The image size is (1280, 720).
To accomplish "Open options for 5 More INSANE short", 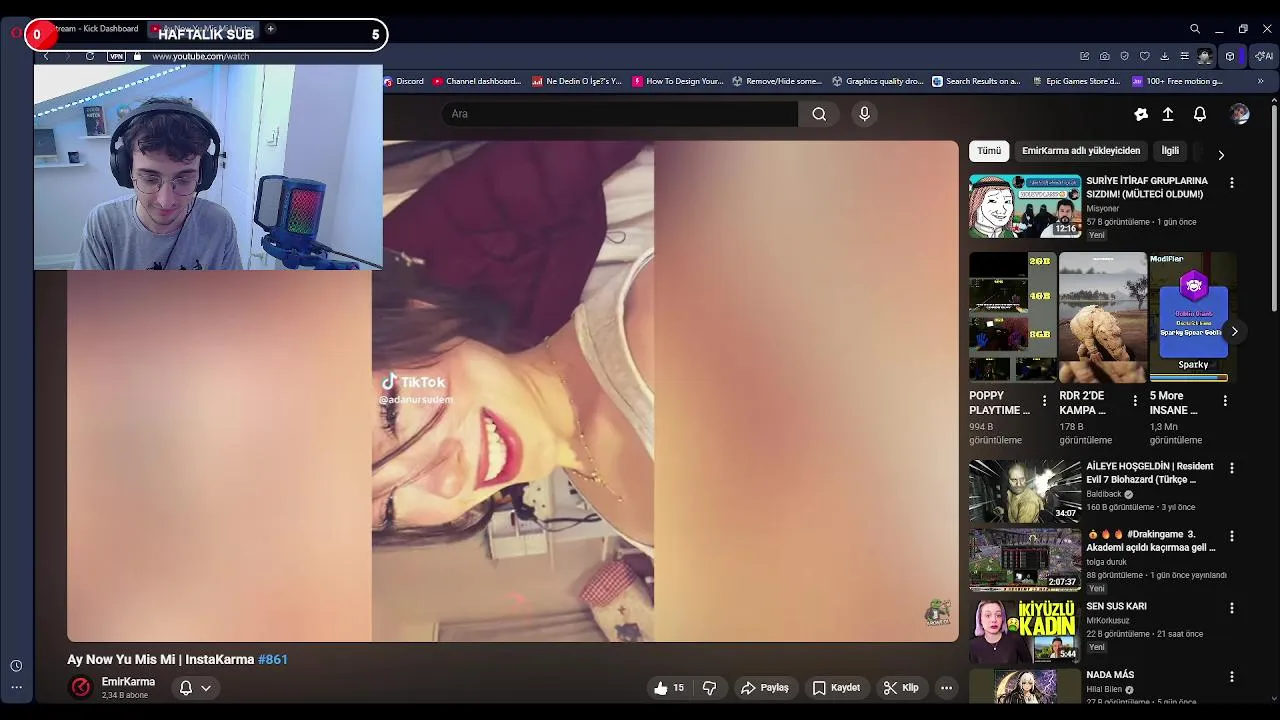I will 1225,401.
